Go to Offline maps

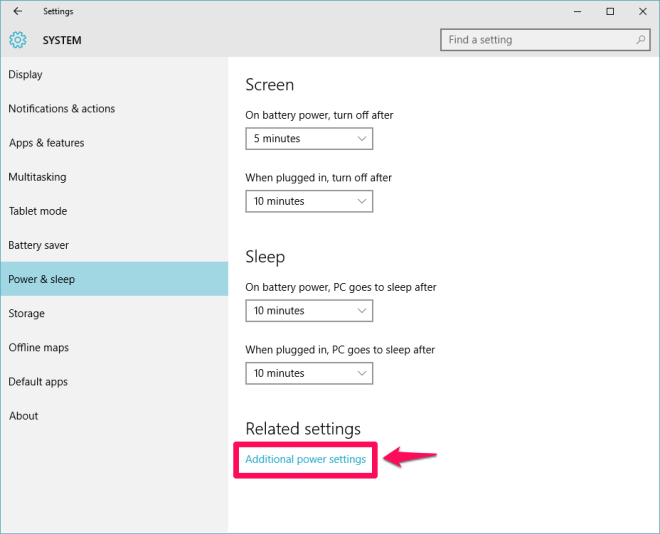pos(114,347)
